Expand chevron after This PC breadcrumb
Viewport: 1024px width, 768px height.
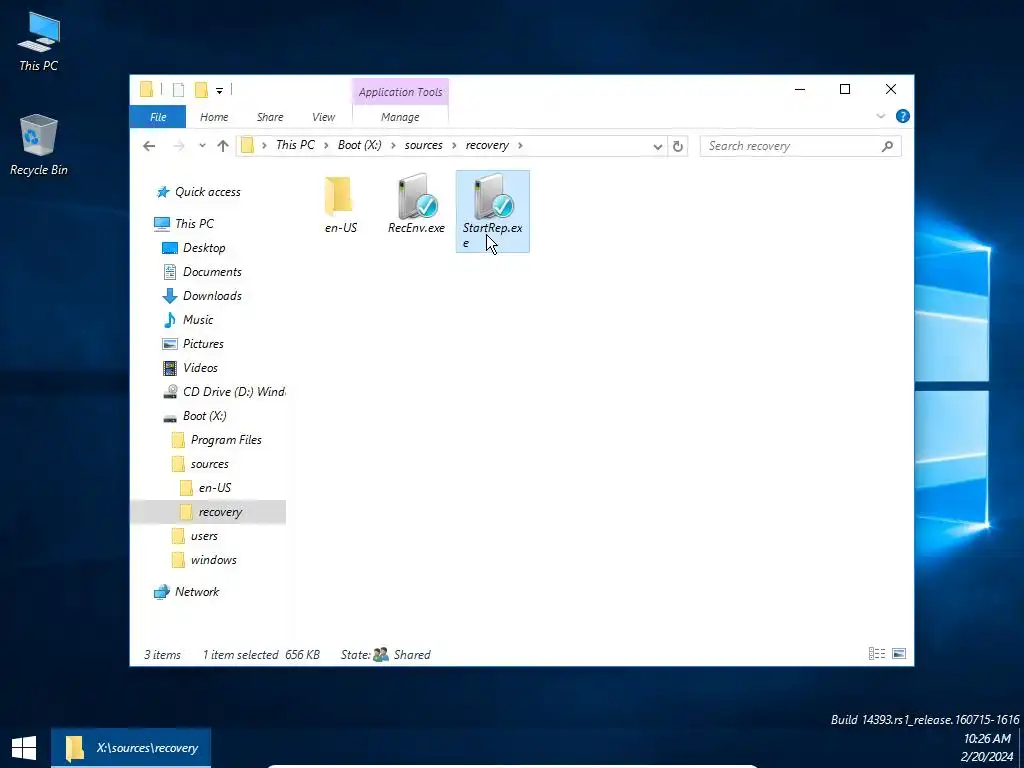[x=327, y=145]
